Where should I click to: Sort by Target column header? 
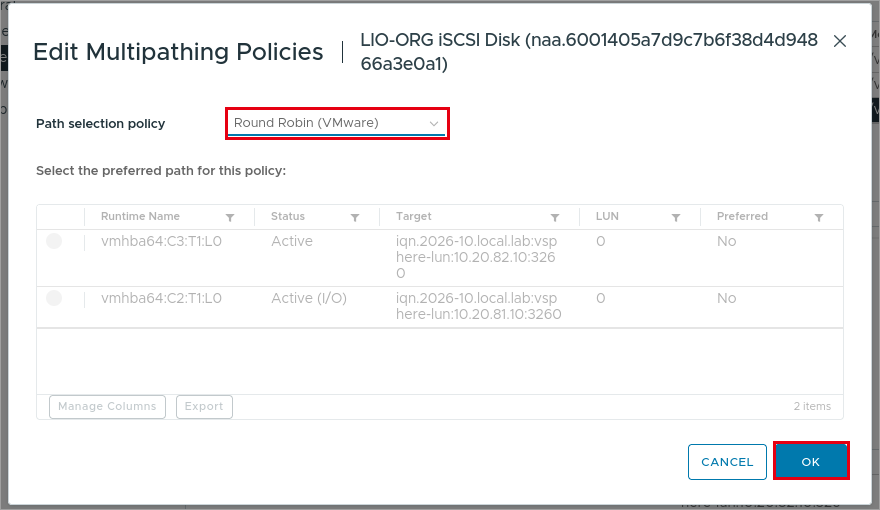point(414,216)
